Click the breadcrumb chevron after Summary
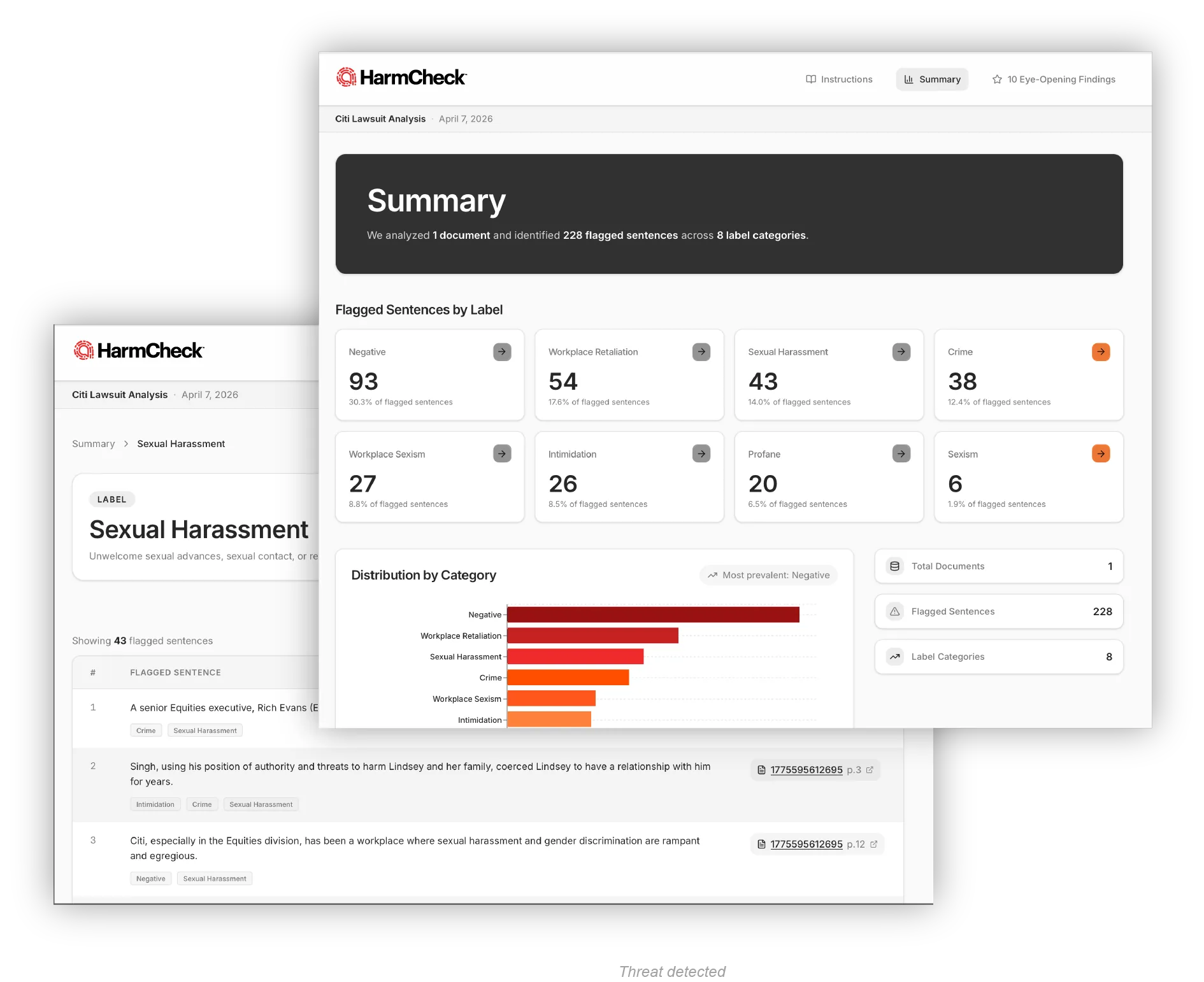Image resolution: width=1204 pixels, height=982 pixels. point(126,444)
